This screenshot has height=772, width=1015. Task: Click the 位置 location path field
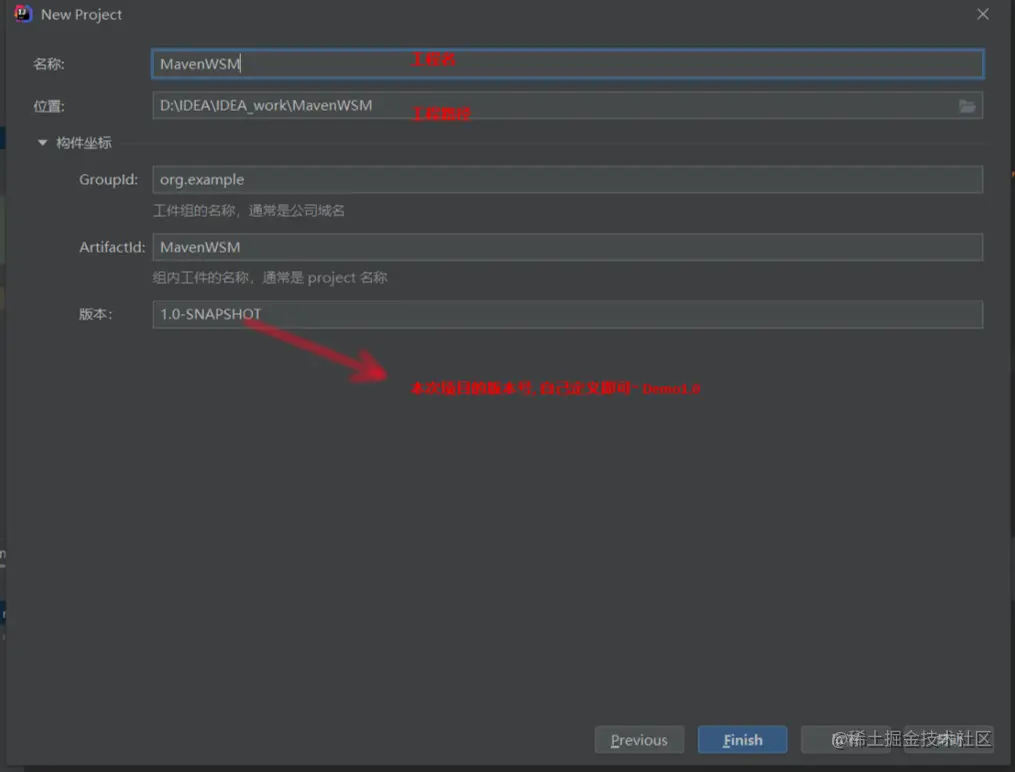point(568,105)
